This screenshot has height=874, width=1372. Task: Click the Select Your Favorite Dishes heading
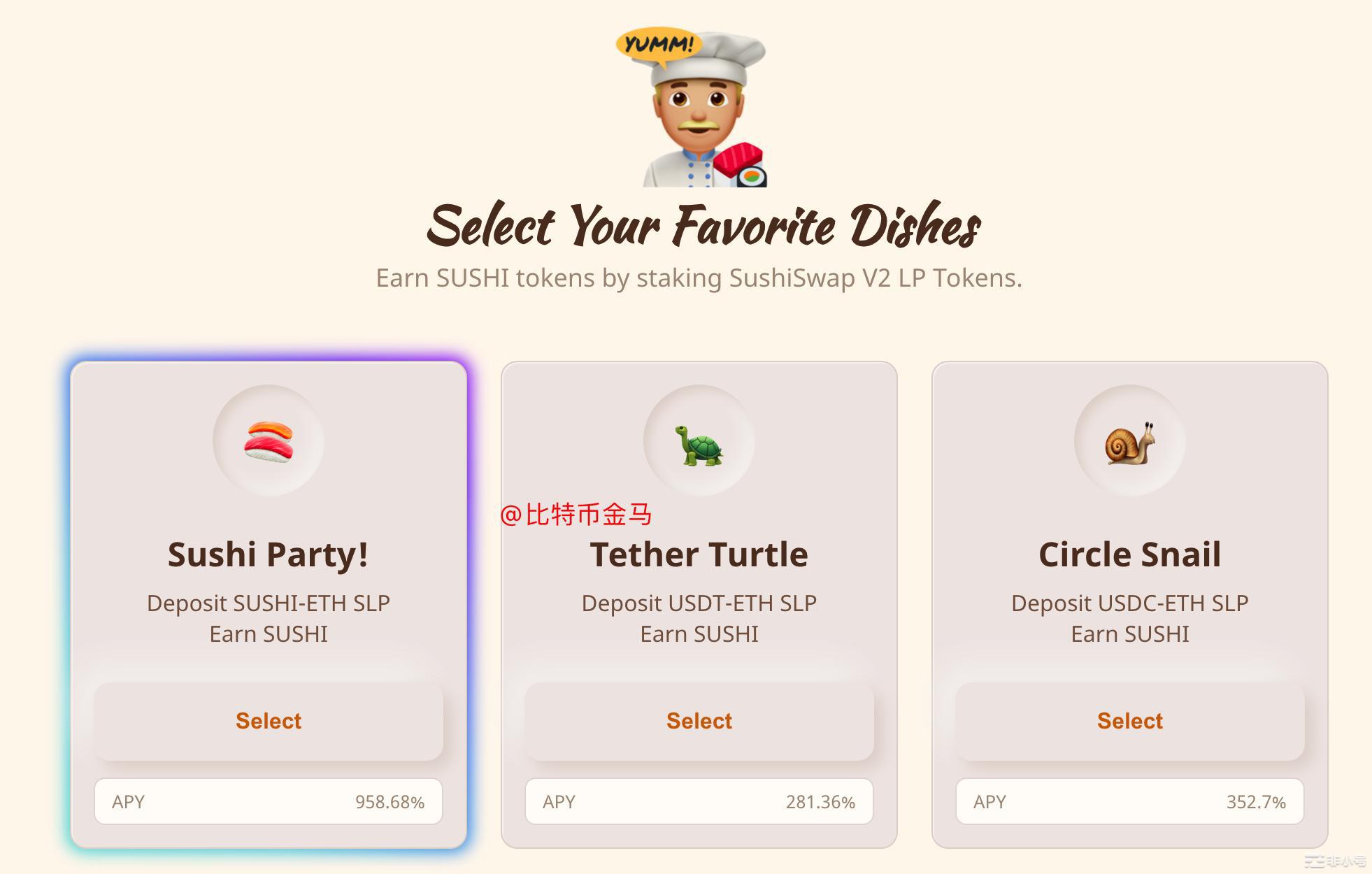click(703, 226)
